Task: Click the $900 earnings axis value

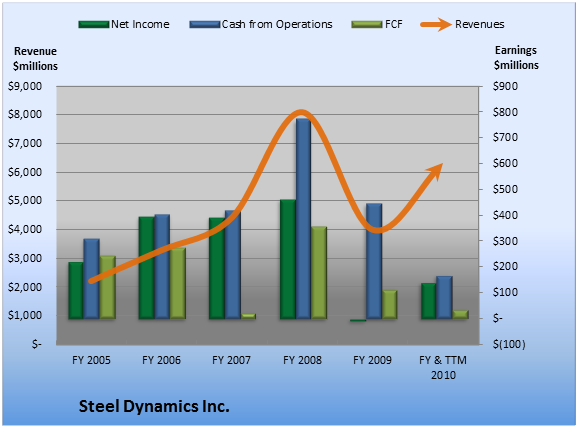Action: pos(506,86)
